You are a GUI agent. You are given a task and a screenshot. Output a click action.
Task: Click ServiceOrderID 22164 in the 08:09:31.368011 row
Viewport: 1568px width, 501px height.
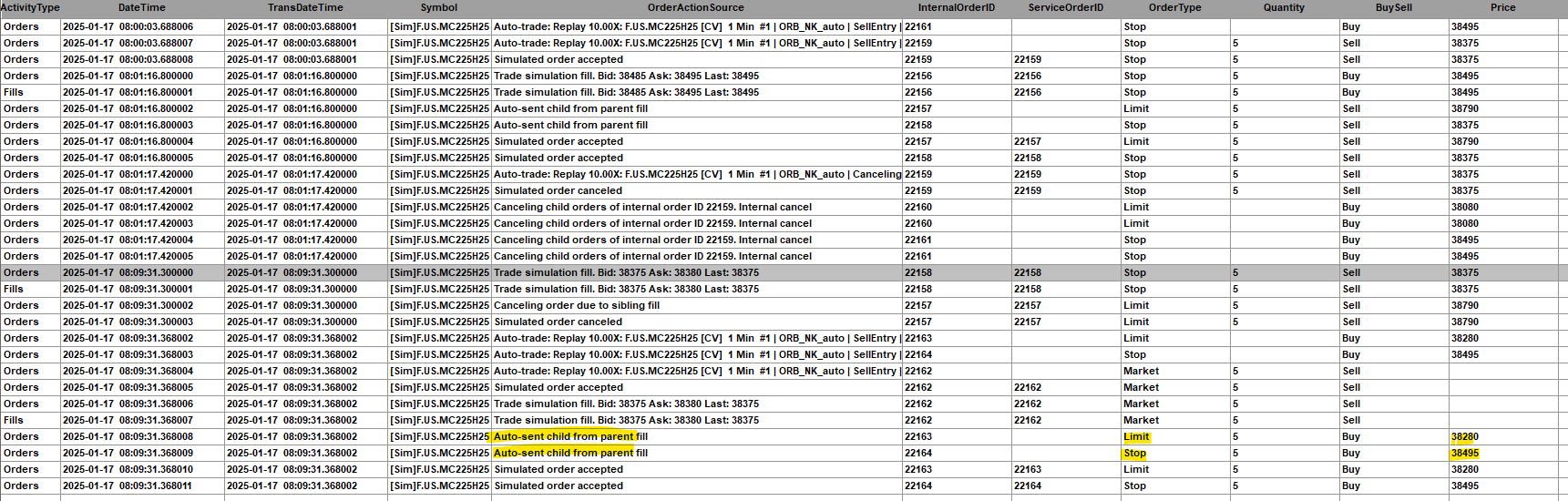click(1028, 486)
